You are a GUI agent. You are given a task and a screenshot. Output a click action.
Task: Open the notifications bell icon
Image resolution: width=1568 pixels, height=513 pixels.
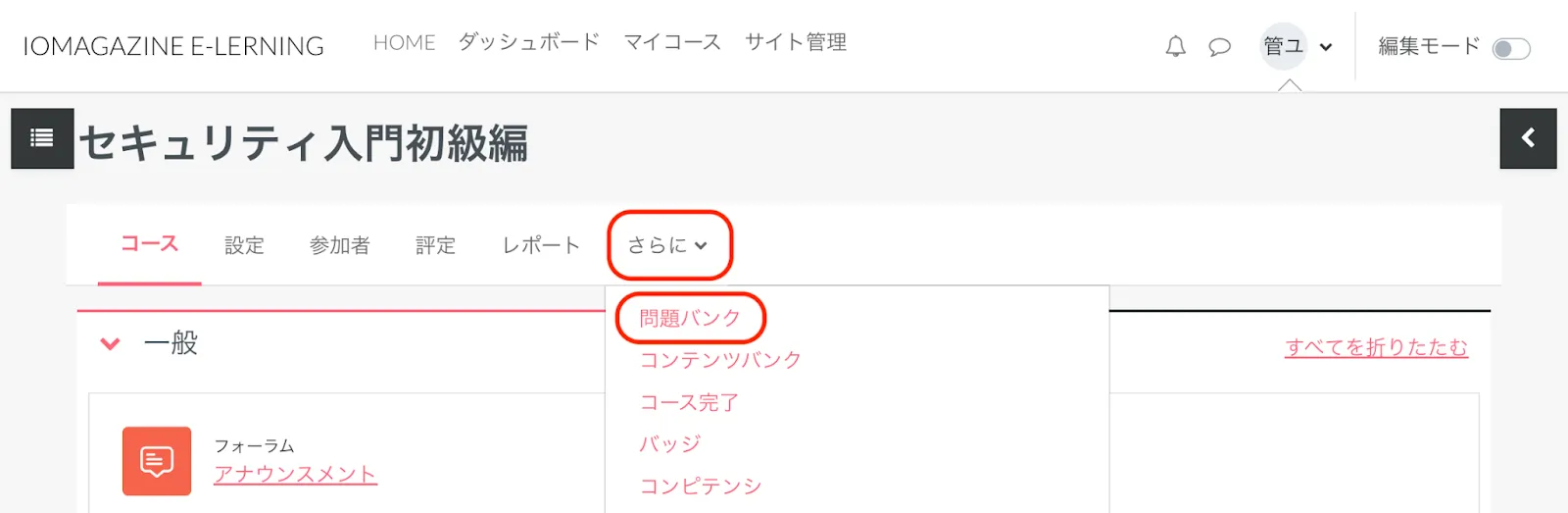pyautogui.click(x=1175, y=46)
